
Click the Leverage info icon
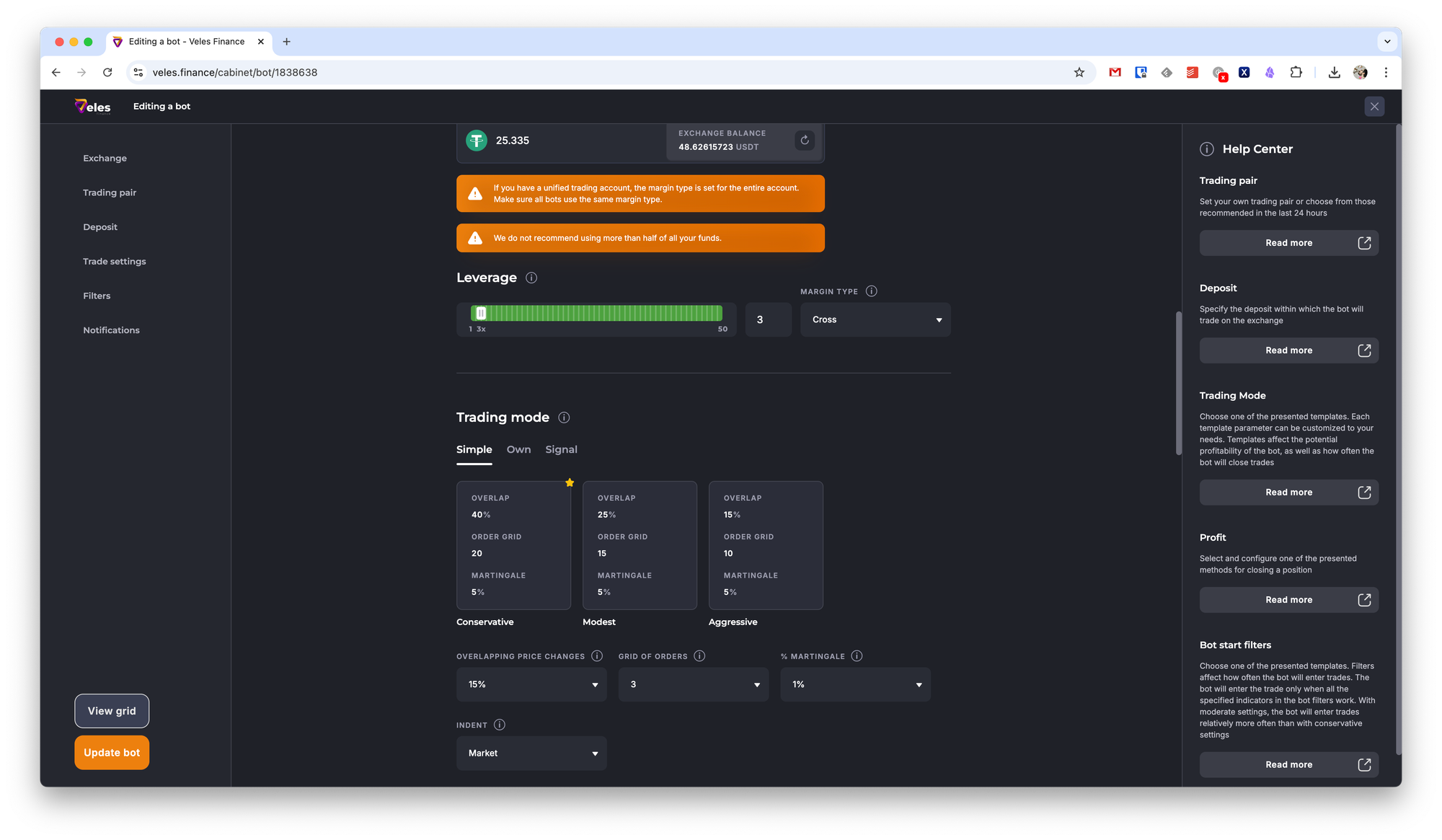click(531, 278)
